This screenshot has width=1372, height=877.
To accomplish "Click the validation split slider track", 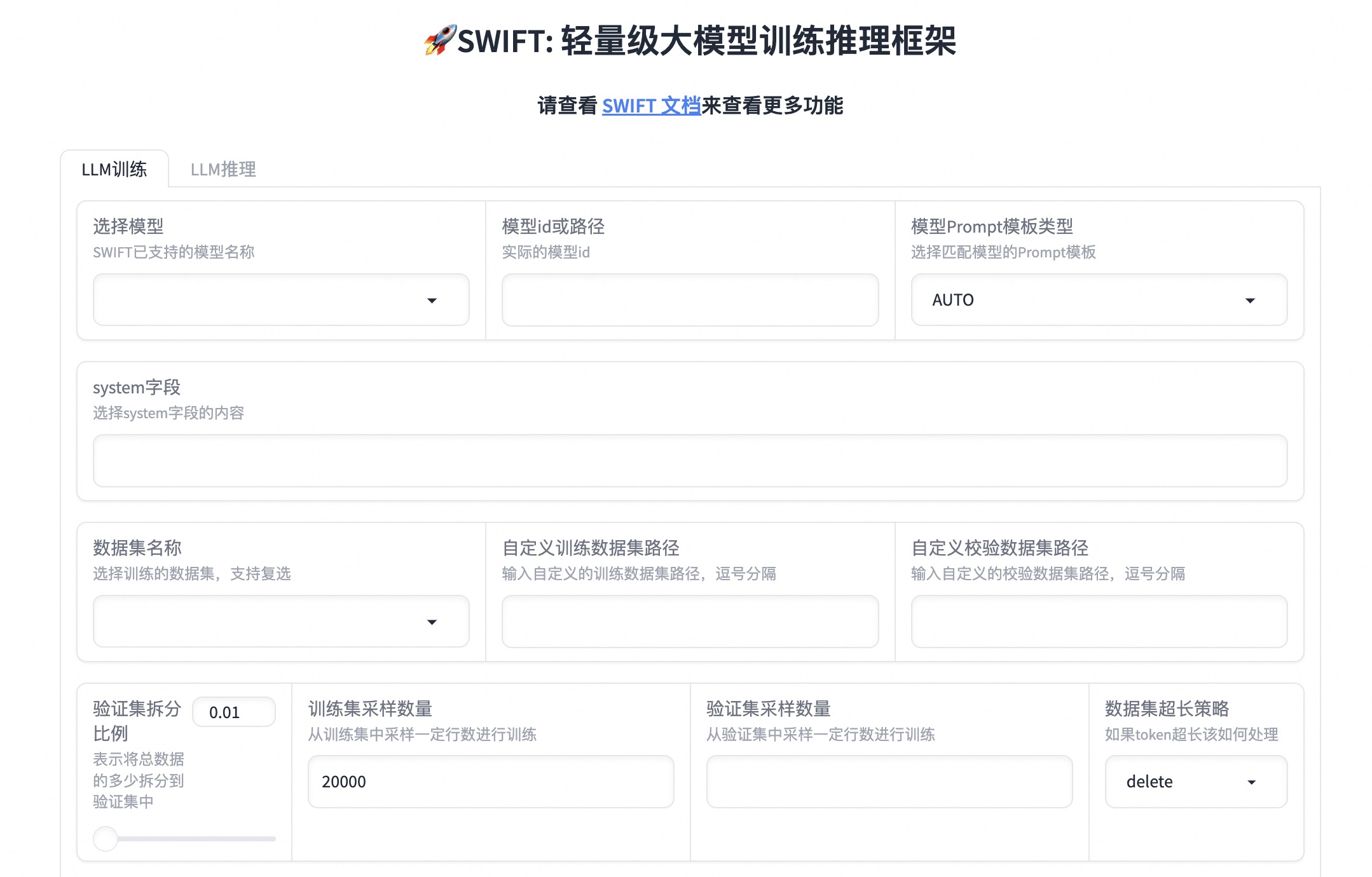I will point(197,839).
